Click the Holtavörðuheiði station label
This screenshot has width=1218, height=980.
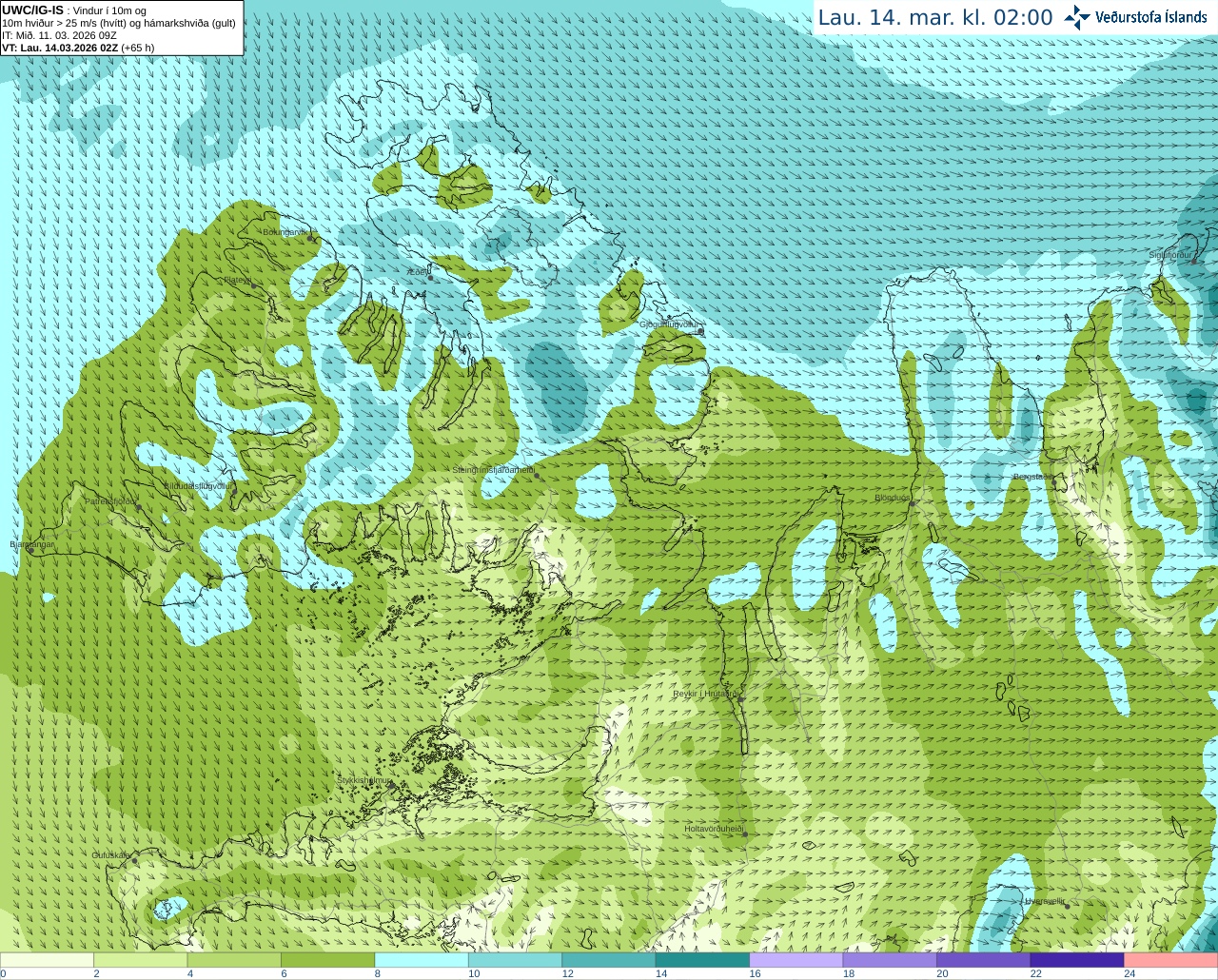[x=714, y=829]
